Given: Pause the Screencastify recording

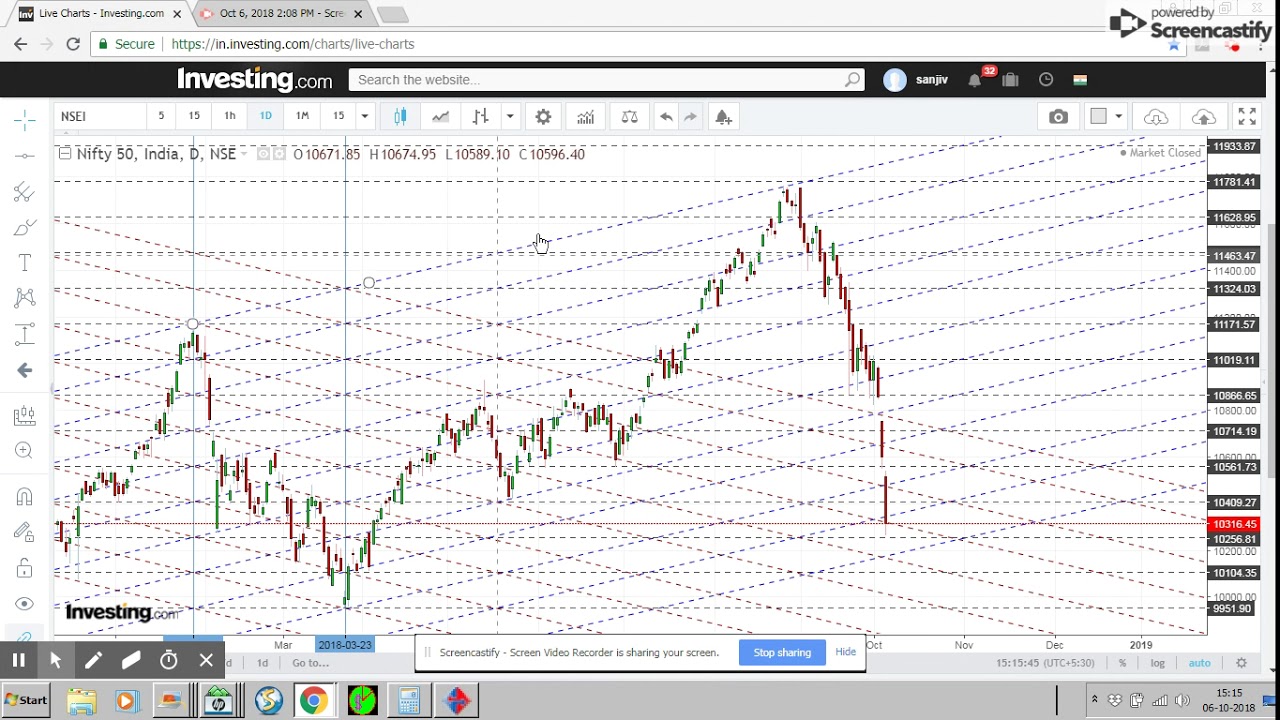Looking at the screenshot, I should click(x=18, y=660).
